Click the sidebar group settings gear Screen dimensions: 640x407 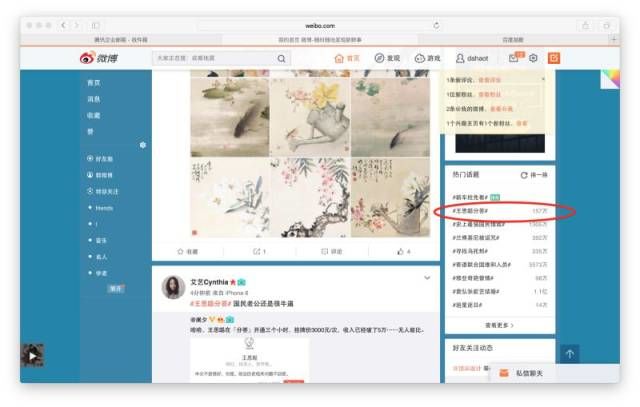(x=142, y=145)
